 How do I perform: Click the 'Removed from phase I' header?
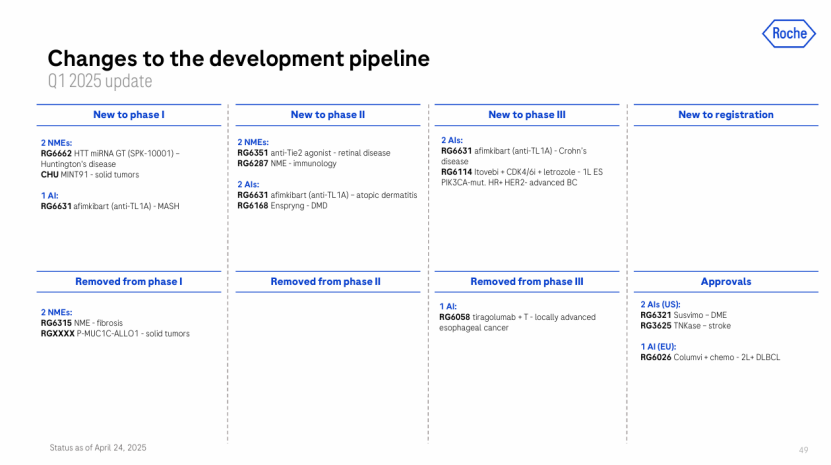point(129,282)
